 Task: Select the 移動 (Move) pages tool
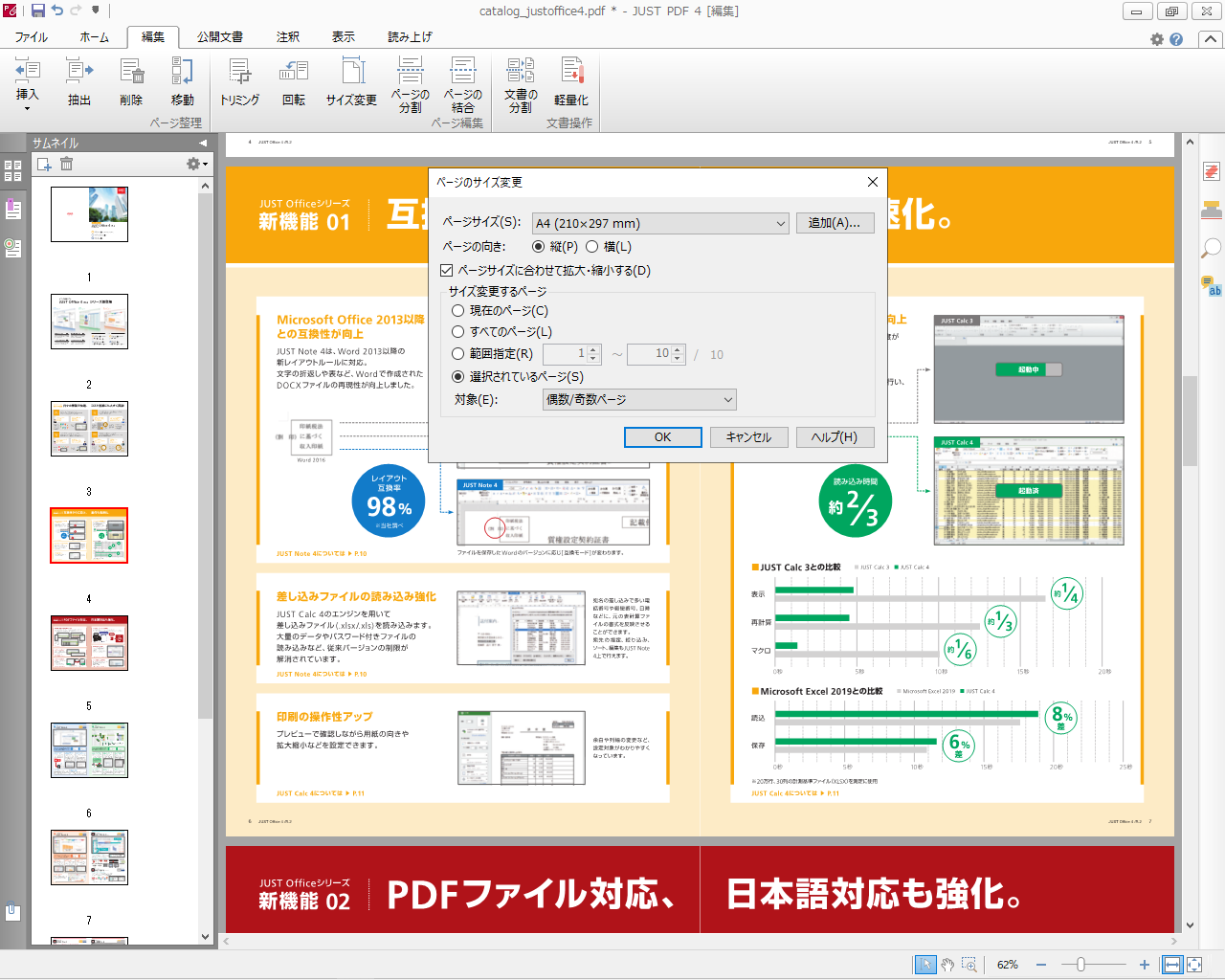(182, 82)
